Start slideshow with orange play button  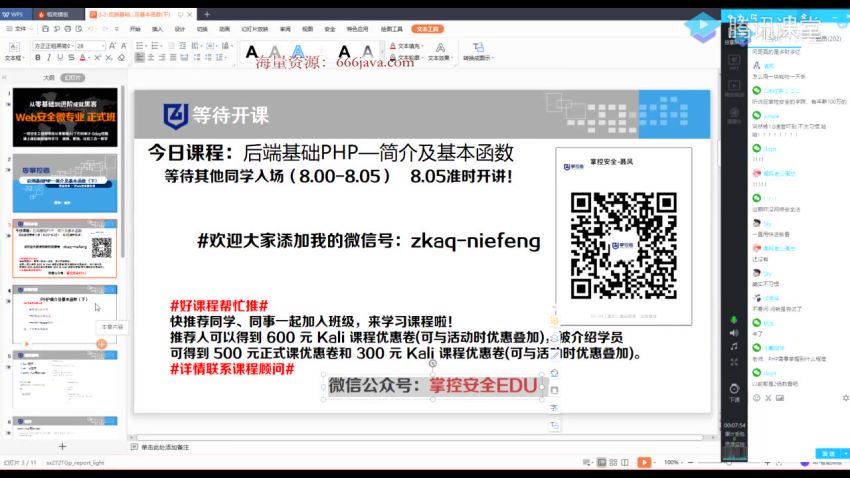(645, 463)
